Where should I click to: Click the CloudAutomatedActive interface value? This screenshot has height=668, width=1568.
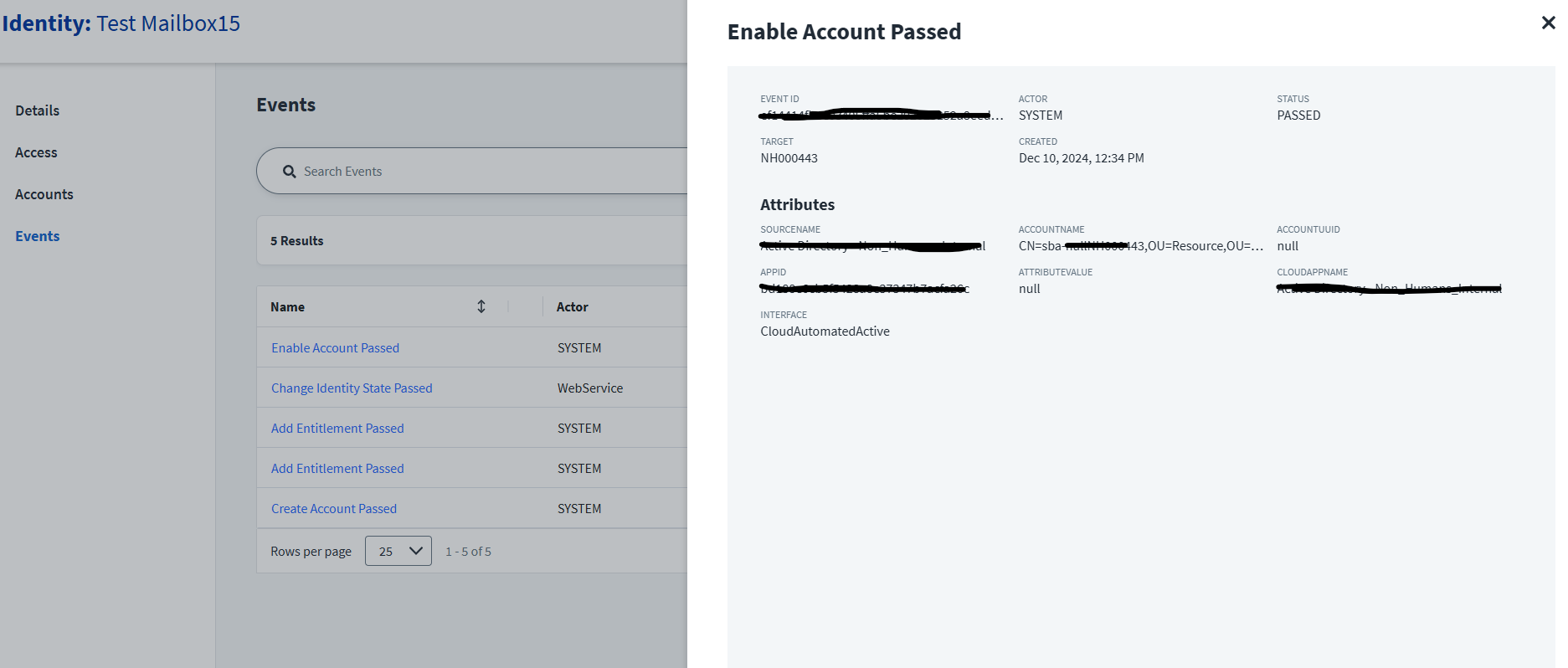click(x=825, y=331)
